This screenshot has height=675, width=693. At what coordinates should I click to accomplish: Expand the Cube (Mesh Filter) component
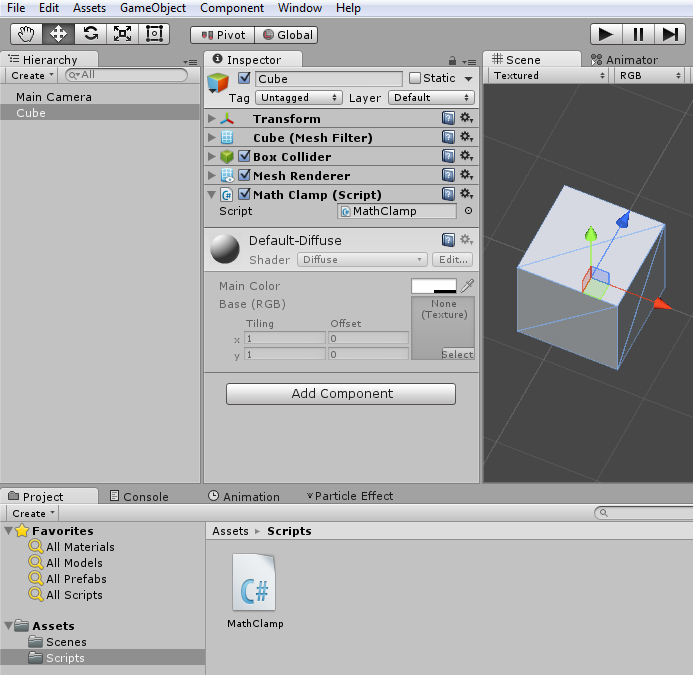(x=212, y=137)
